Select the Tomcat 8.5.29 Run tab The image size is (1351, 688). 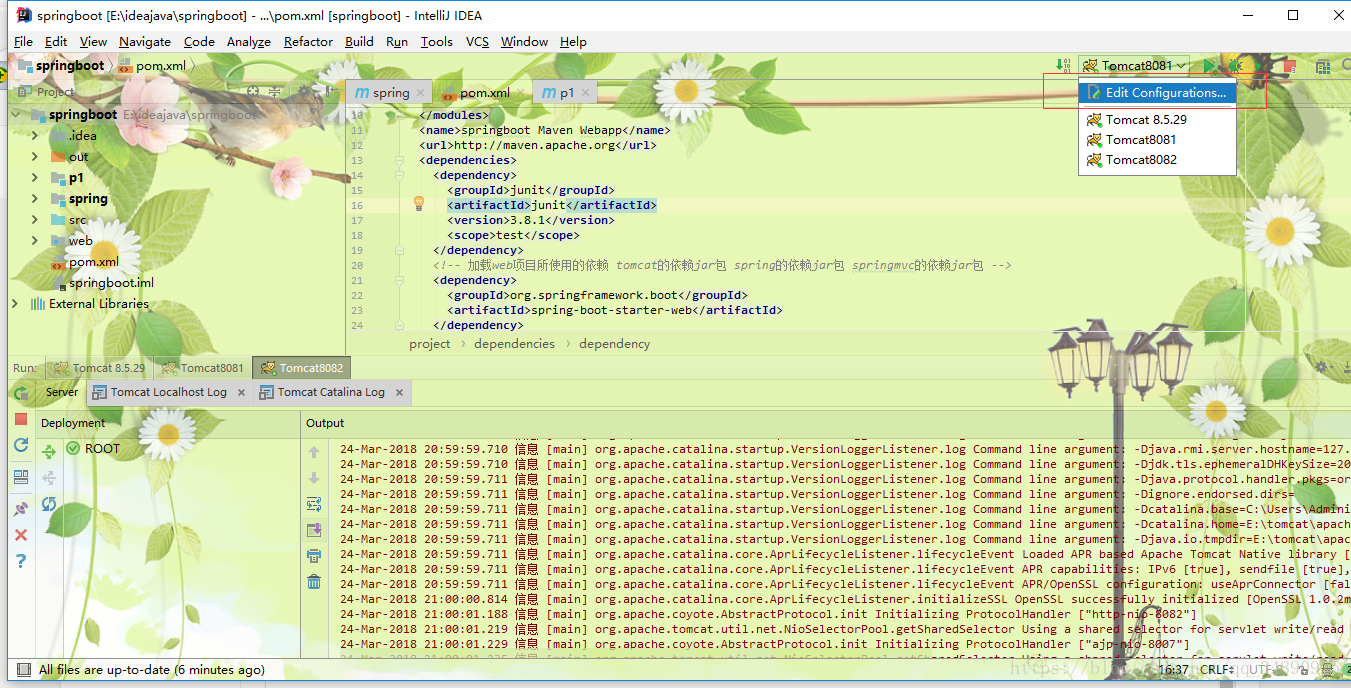[99, 368]
